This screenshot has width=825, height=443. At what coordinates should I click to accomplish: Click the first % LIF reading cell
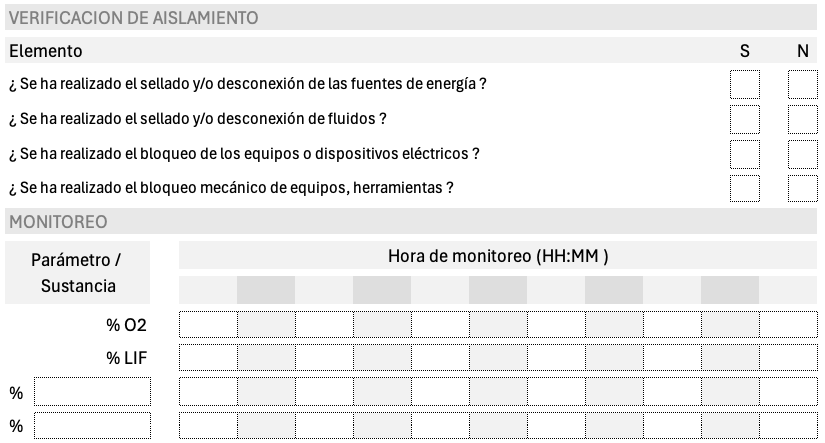pos(208,357)
